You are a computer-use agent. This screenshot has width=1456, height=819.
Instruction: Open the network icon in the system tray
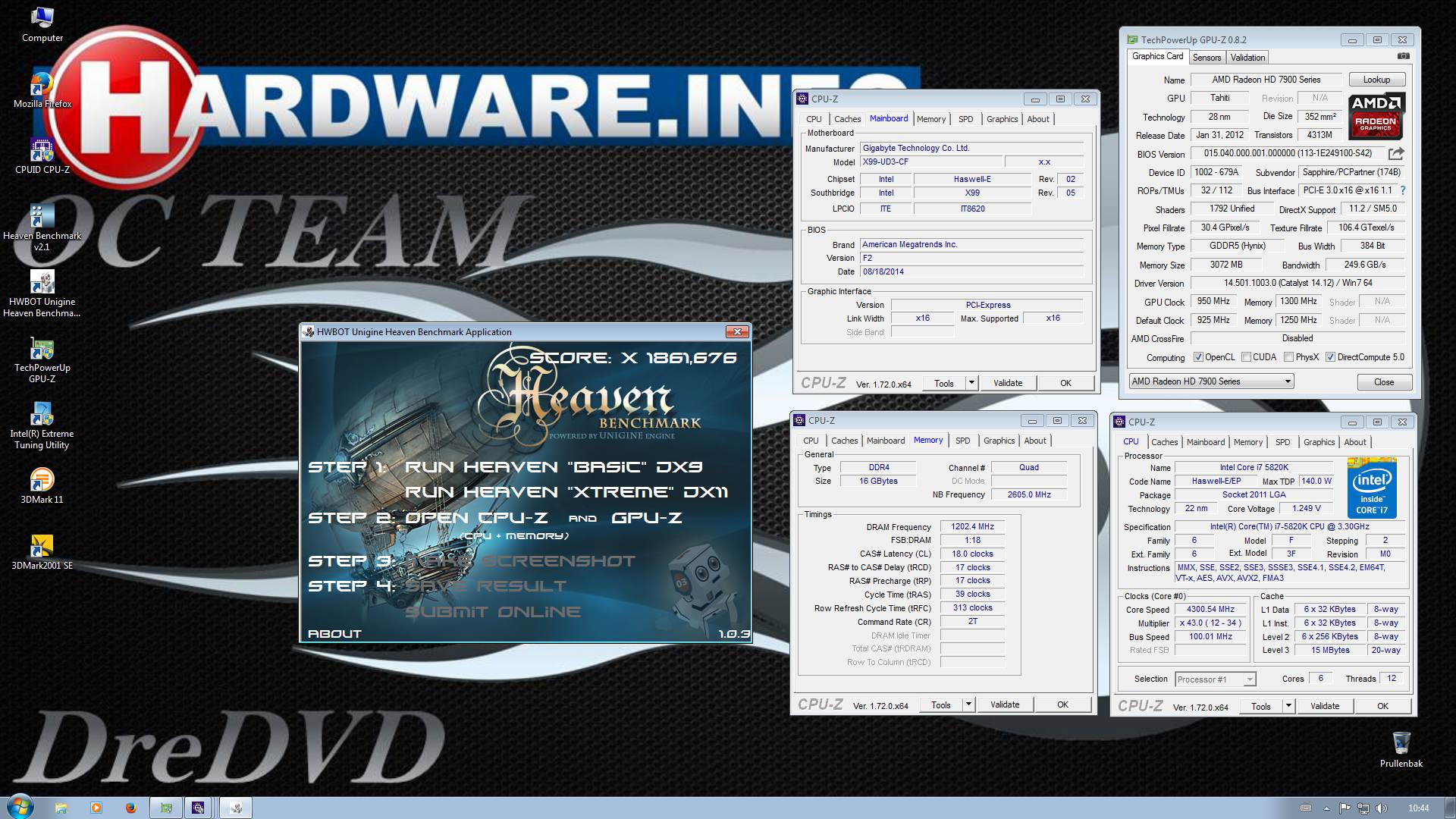1363,808
